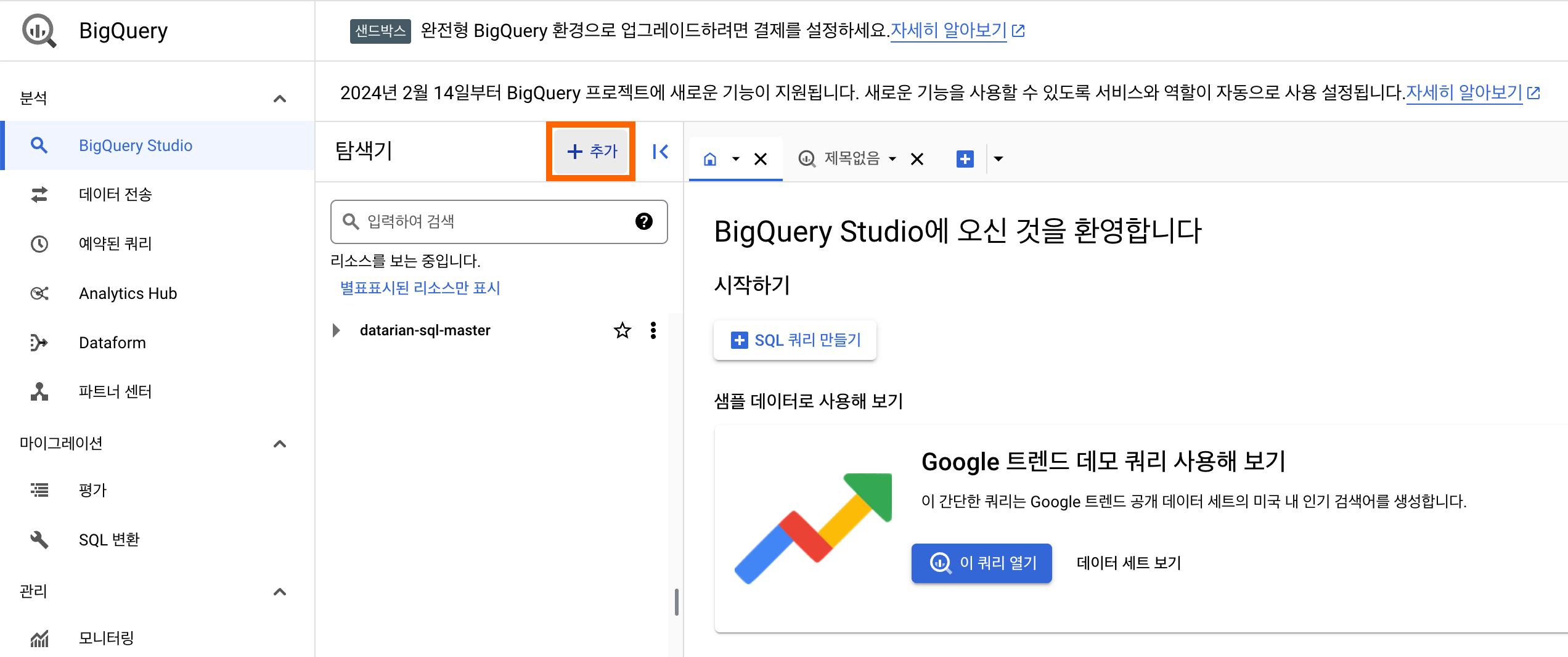
Task: Open SQL 변환 page
Action: click(158, 540)
